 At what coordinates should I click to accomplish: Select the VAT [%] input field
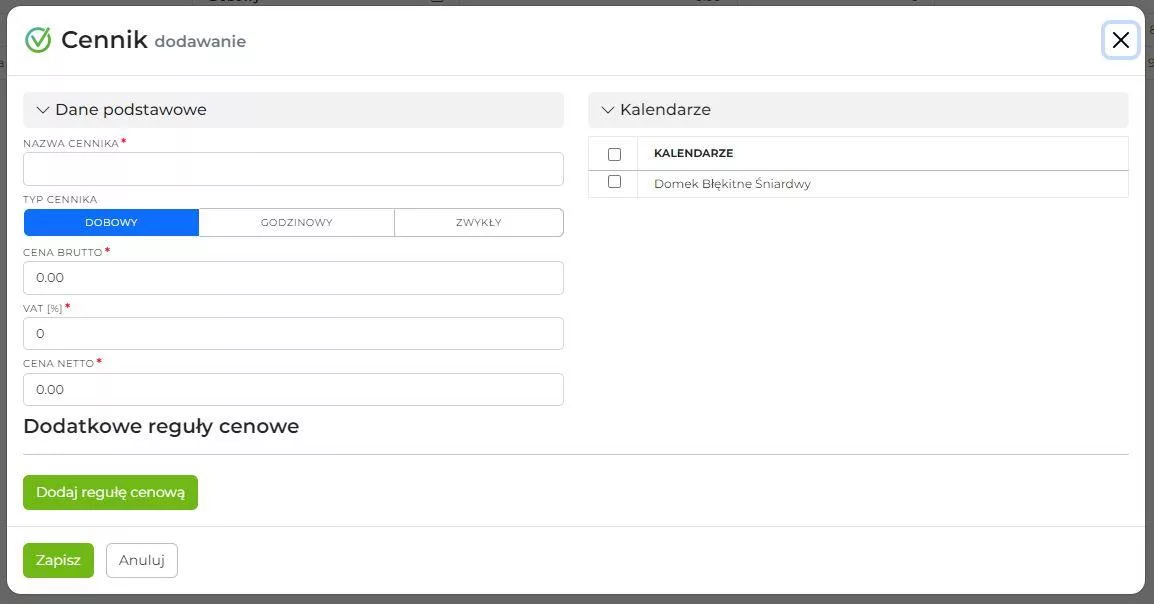293,334
